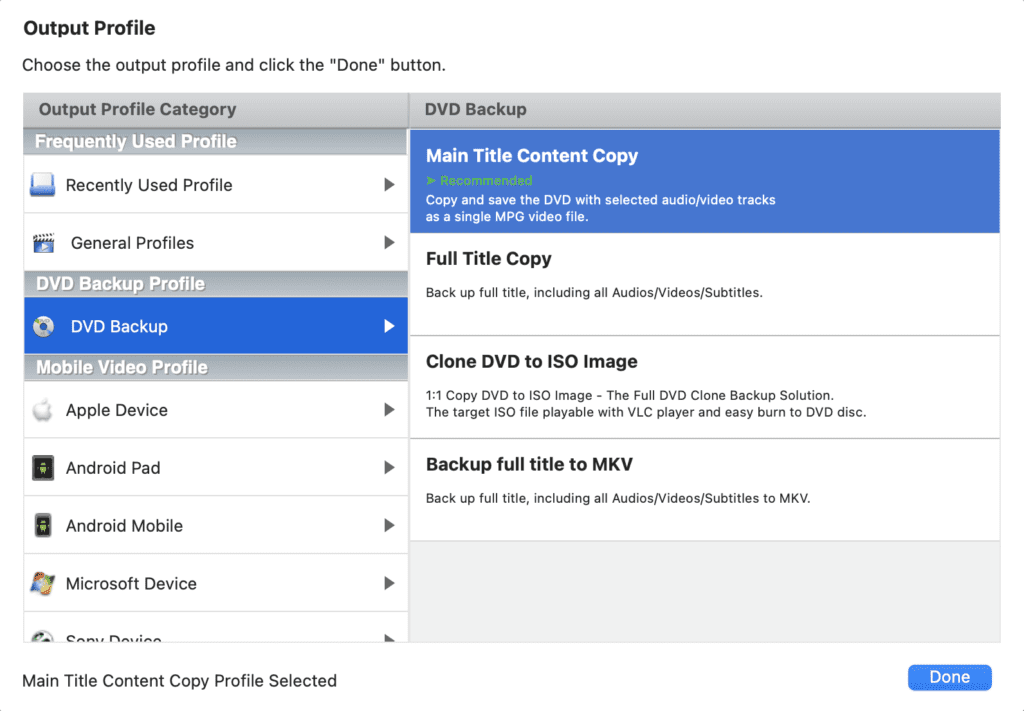Expand the DVD Backup arrow
The height and width of the screenshot is (711, 1024).
pyautogui.click(x=389, y=326)
